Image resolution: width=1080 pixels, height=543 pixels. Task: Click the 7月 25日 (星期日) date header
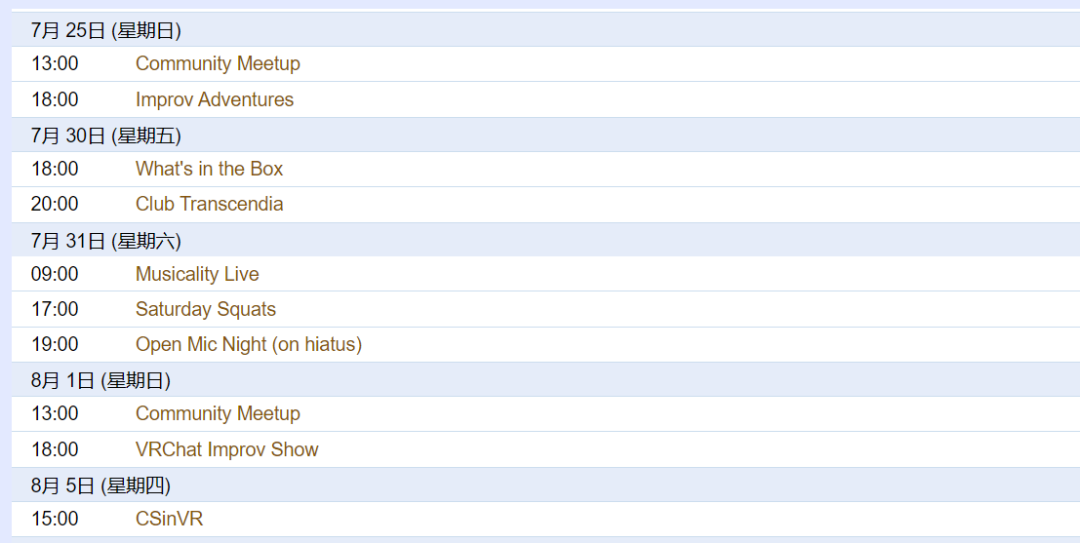coord(106,31)
